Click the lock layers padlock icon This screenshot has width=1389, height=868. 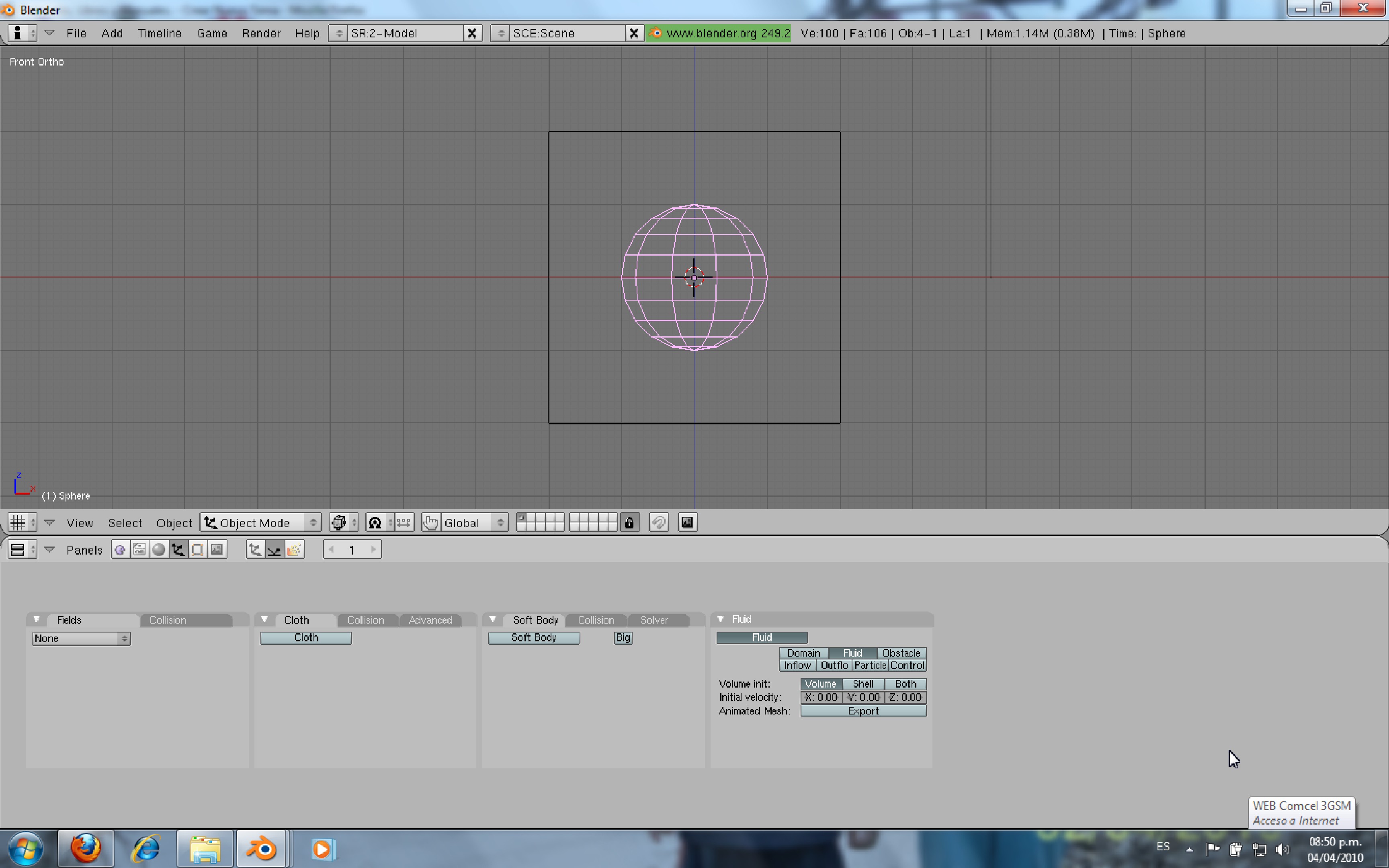629,522
